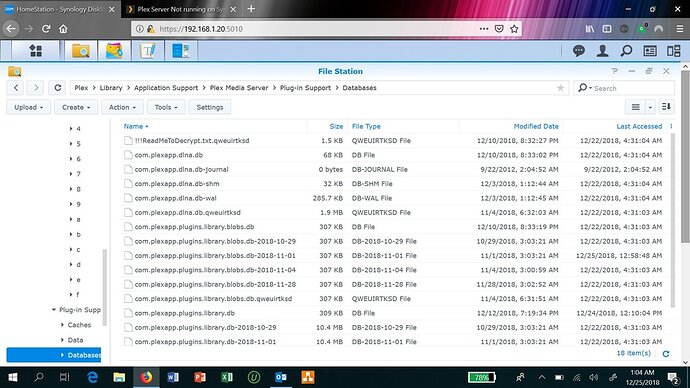Go to Plex in breadcrumb path

click(x=81, y=88)
